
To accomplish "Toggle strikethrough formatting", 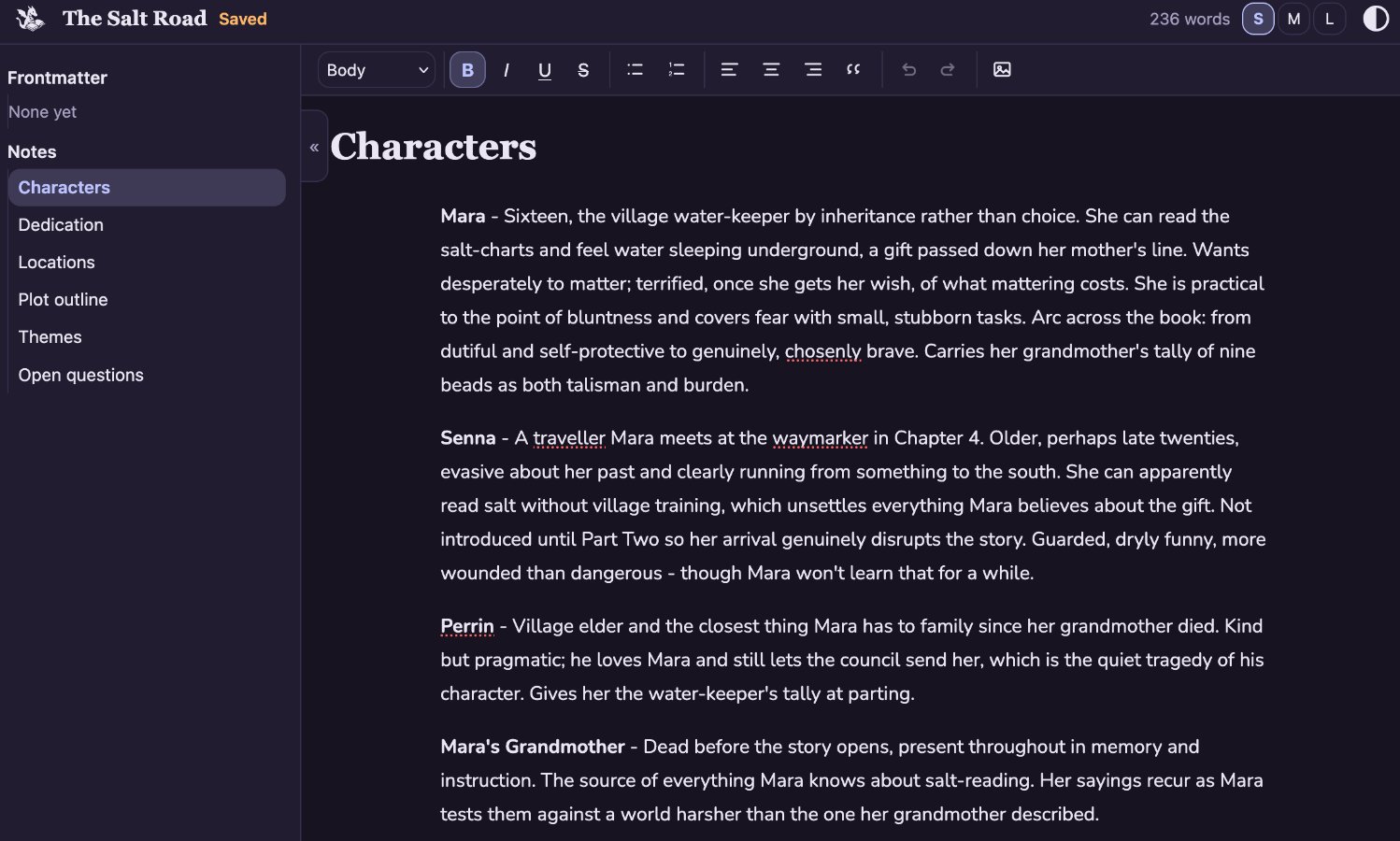I will (583, 70).
